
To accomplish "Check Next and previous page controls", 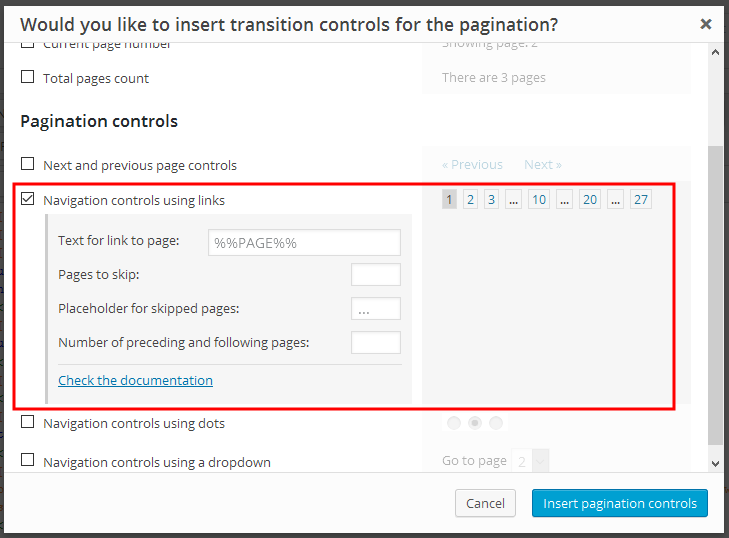I will click(27, 164).
